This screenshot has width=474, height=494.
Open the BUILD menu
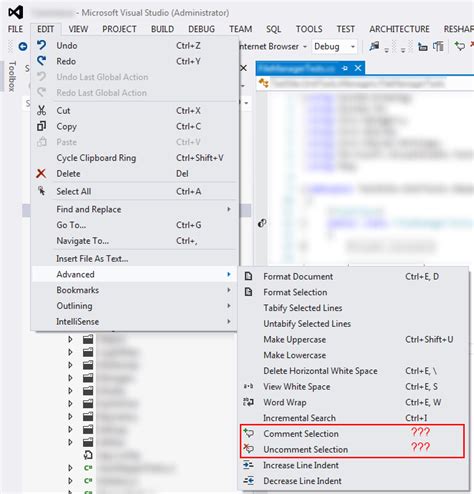[162, 29]
